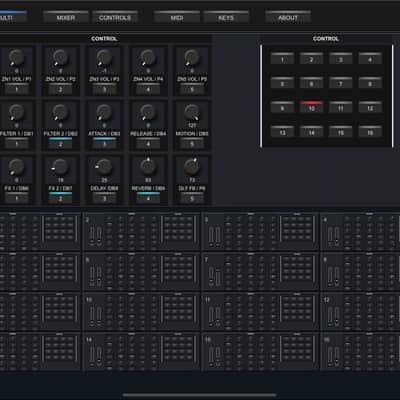
Task: Select button 3 in right CONTROL grid
Action: (x=341, y=59)
